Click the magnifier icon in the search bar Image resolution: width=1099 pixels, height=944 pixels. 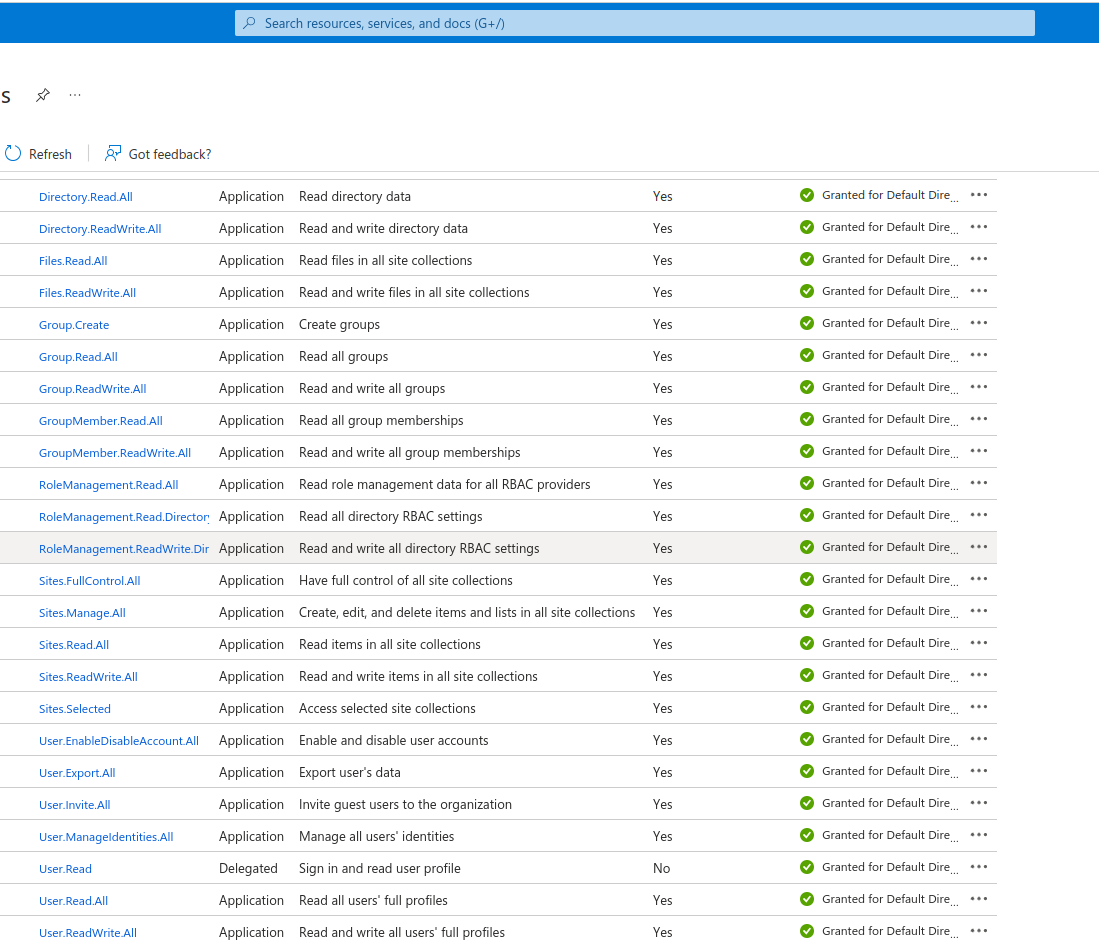pos(250,23)
